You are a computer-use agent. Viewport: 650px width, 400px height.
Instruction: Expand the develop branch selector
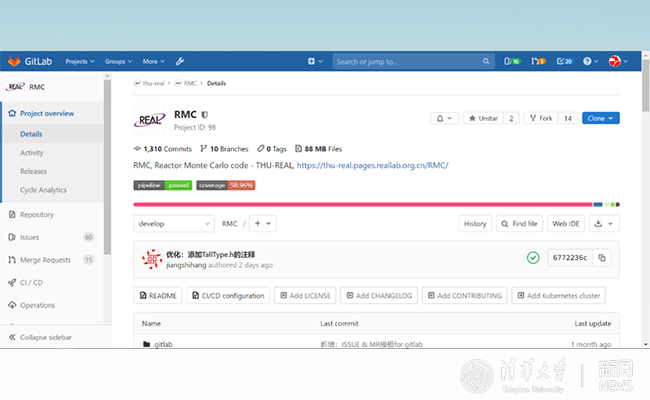[x=174, y=224]
